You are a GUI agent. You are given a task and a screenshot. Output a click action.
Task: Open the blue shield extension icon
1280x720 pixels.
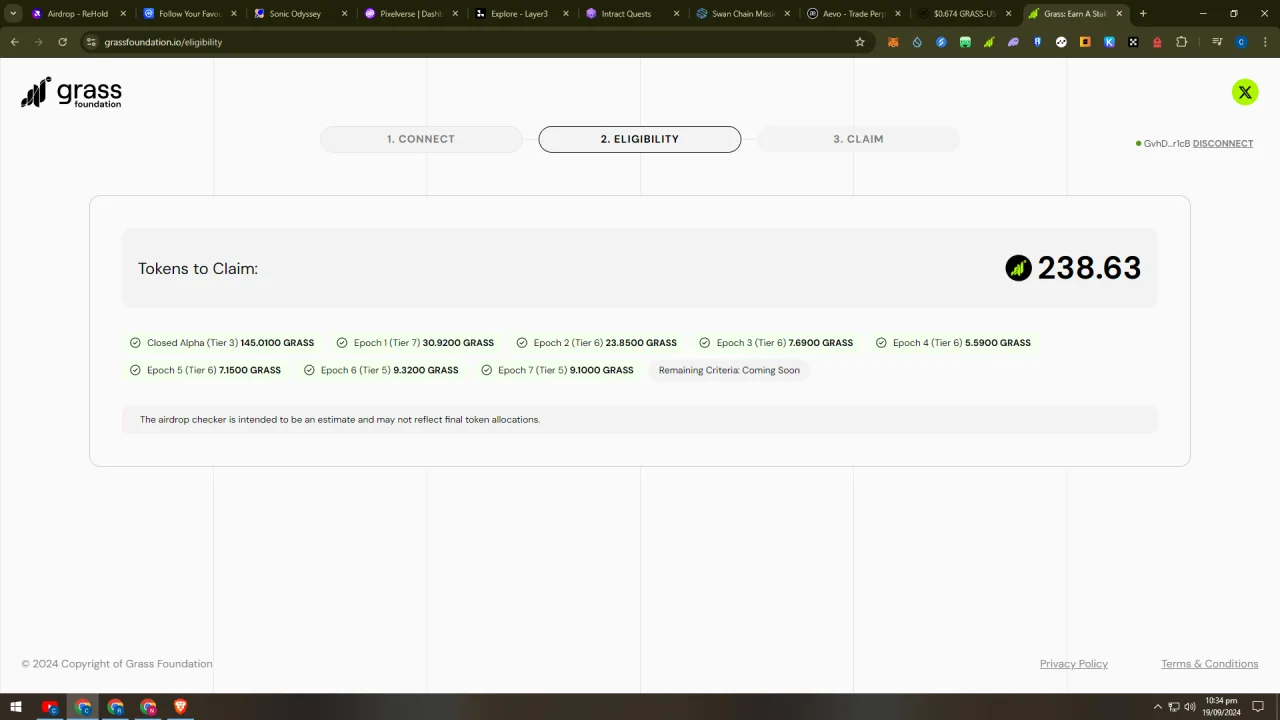[1037, 42]
